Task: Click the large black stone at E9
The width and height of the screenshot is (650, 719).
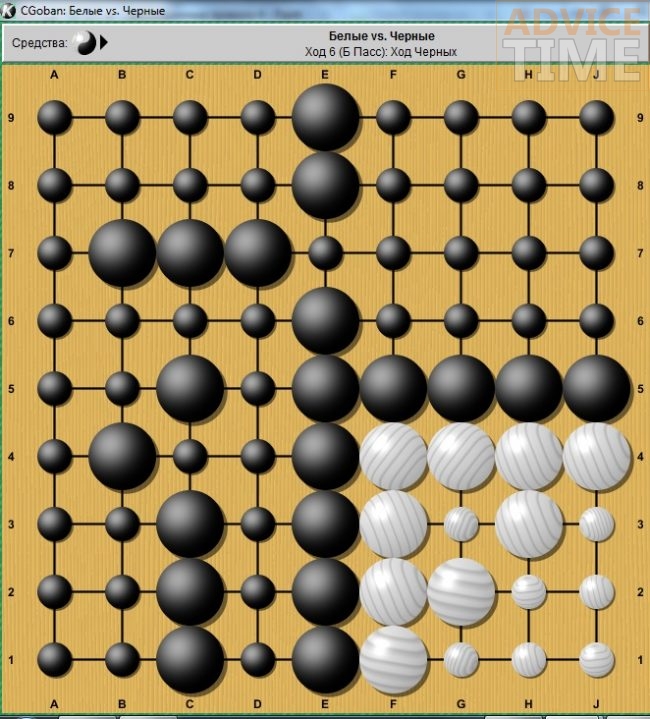Action: (325, 117)
